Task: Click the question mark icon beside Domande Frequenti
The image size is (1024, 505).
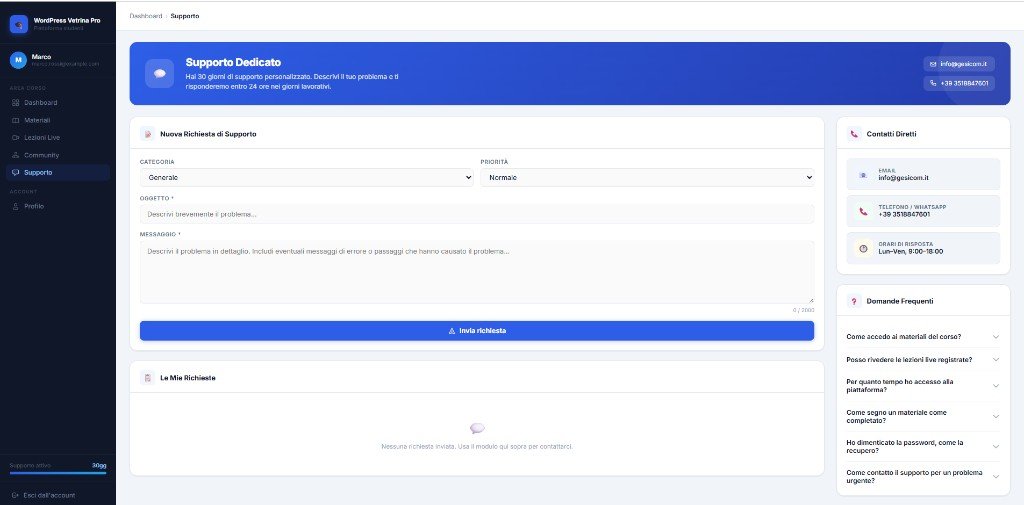Action: [854, 301]
